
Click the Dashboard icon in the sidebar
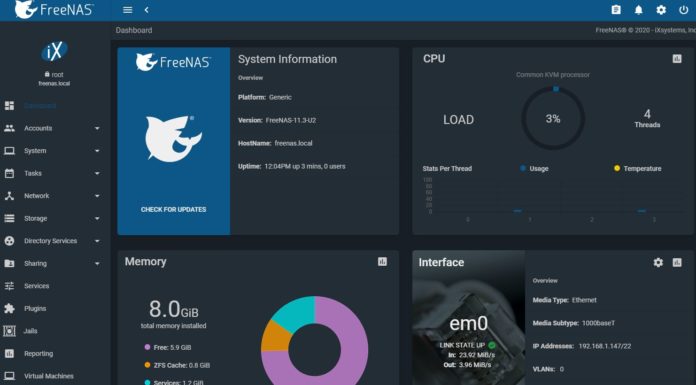(9, 106)
